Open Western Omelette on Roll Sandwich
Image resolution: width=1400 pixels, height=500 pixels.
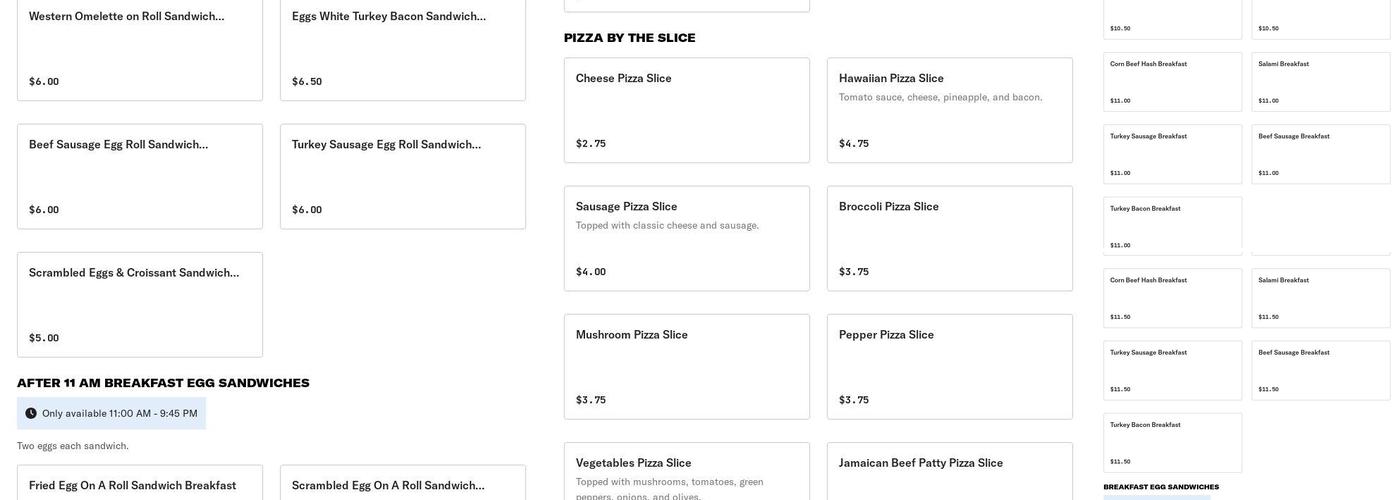coord(139,48)
